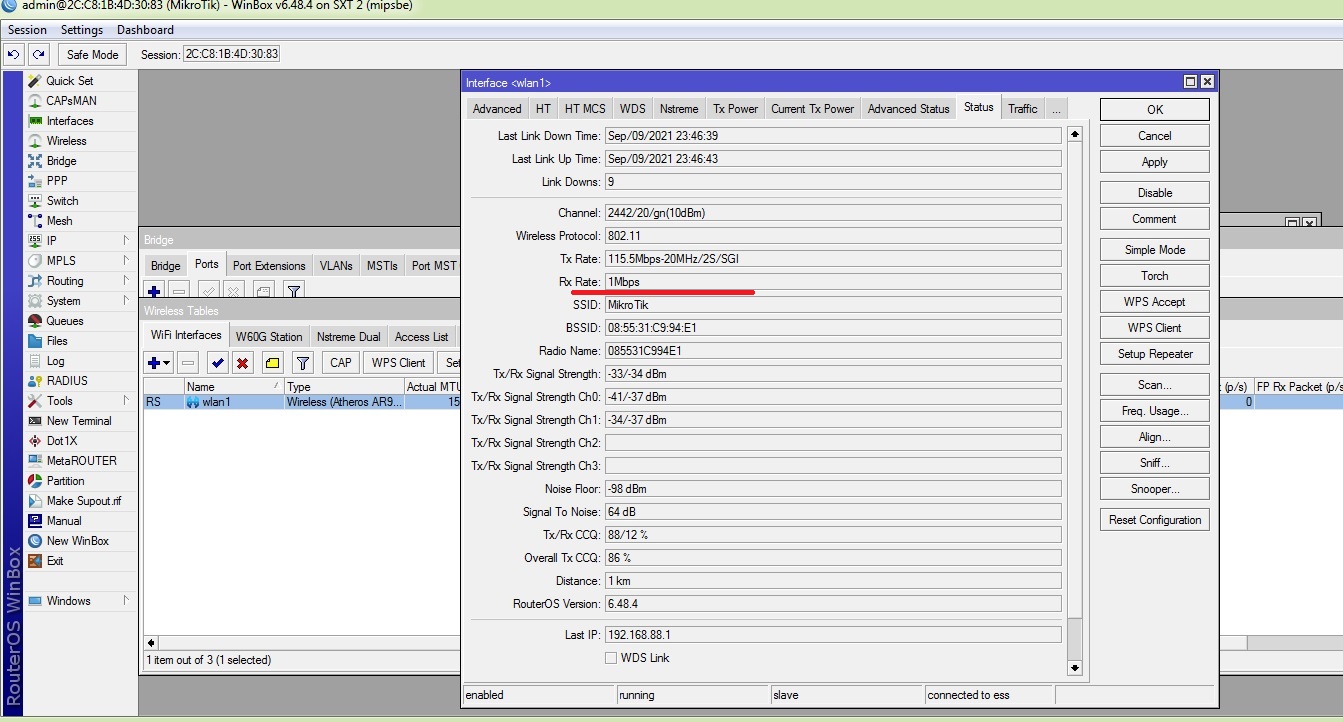Click the OK button

pyautogui.click(x=1155, y=110)
